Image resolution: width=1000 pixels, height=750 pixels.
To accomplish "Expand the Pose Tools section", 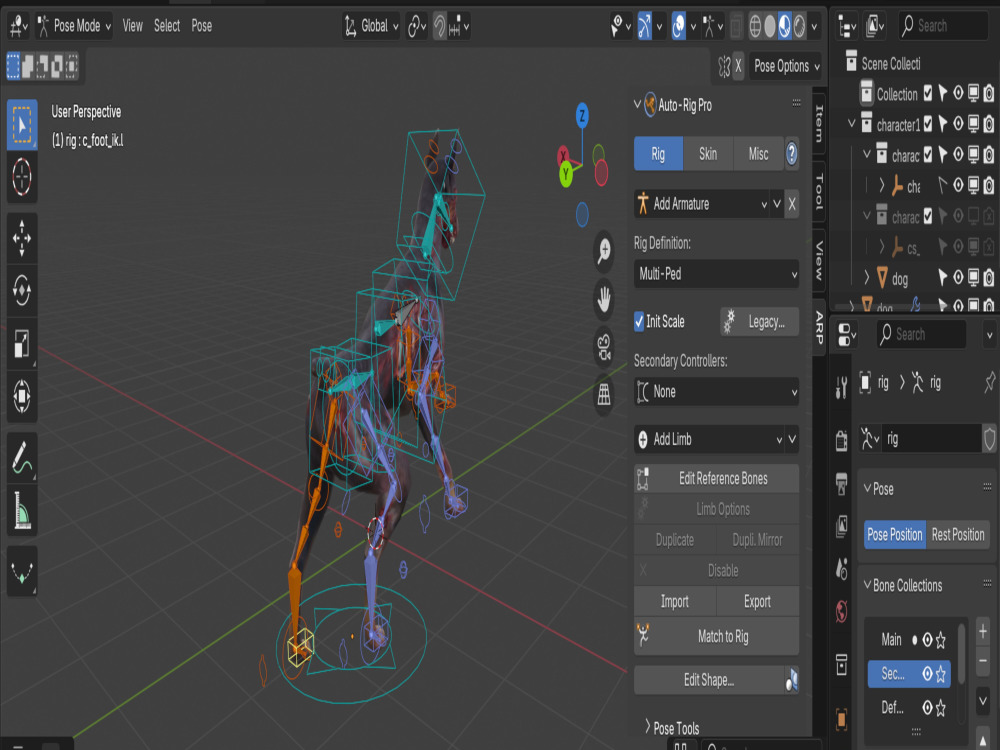I will pos(672,728).
